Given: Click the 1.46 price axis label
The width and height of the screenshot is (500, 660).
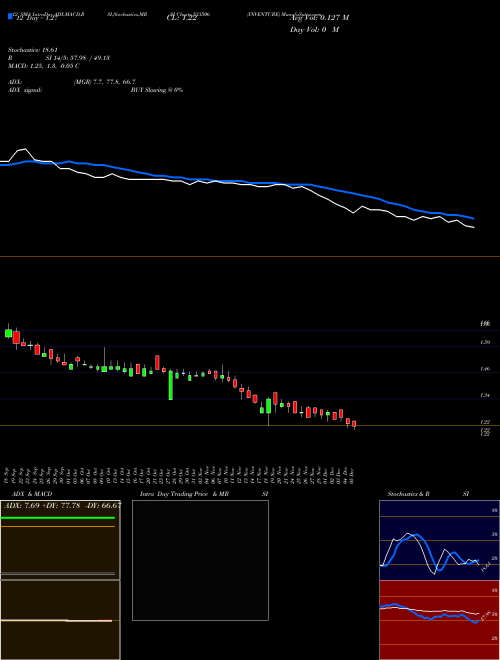Looking at the screenshot, I should pyautogui.click(x=485, y=369).
